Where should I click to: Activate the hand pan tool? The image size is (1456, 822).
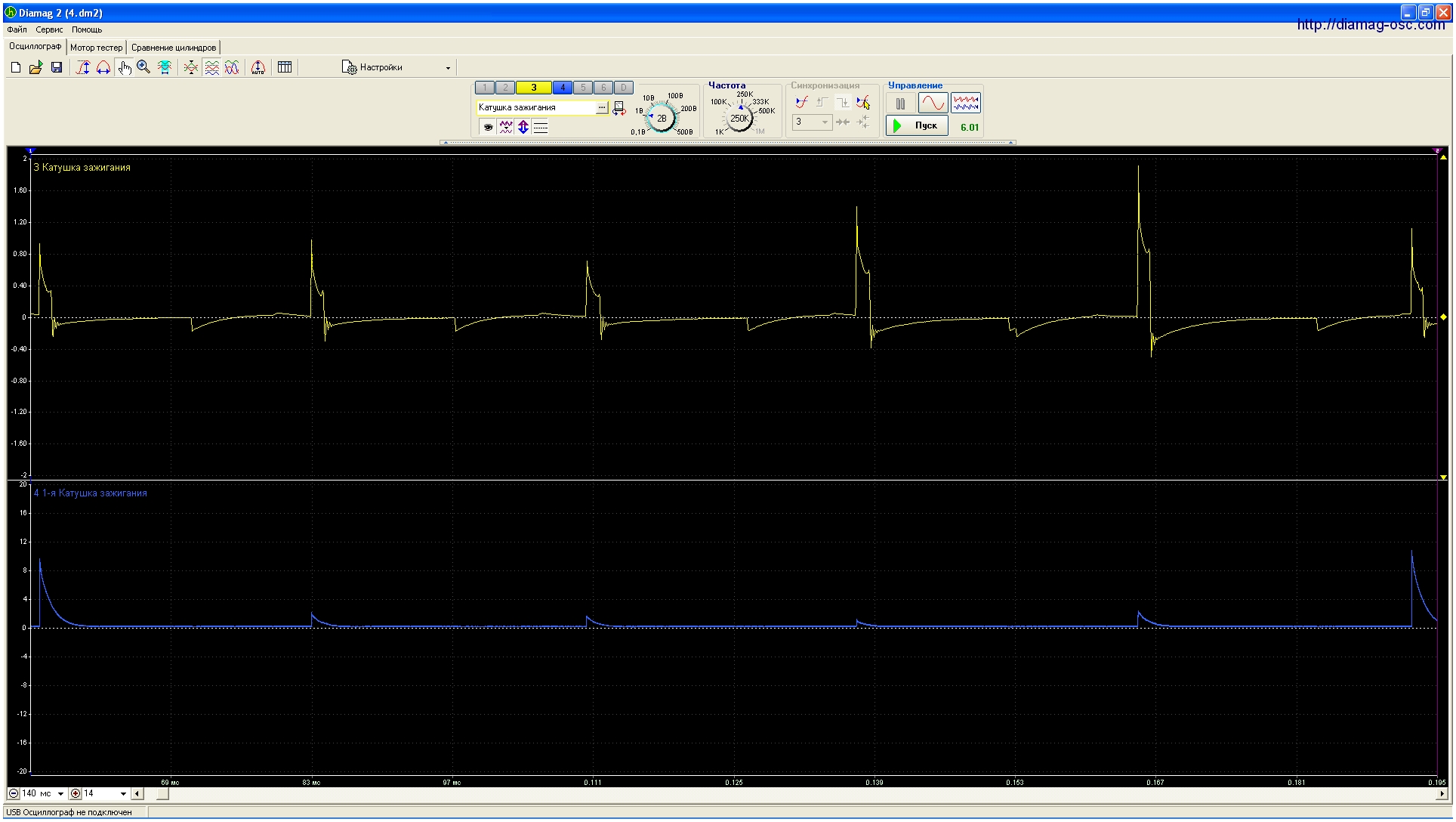[124, 68]
